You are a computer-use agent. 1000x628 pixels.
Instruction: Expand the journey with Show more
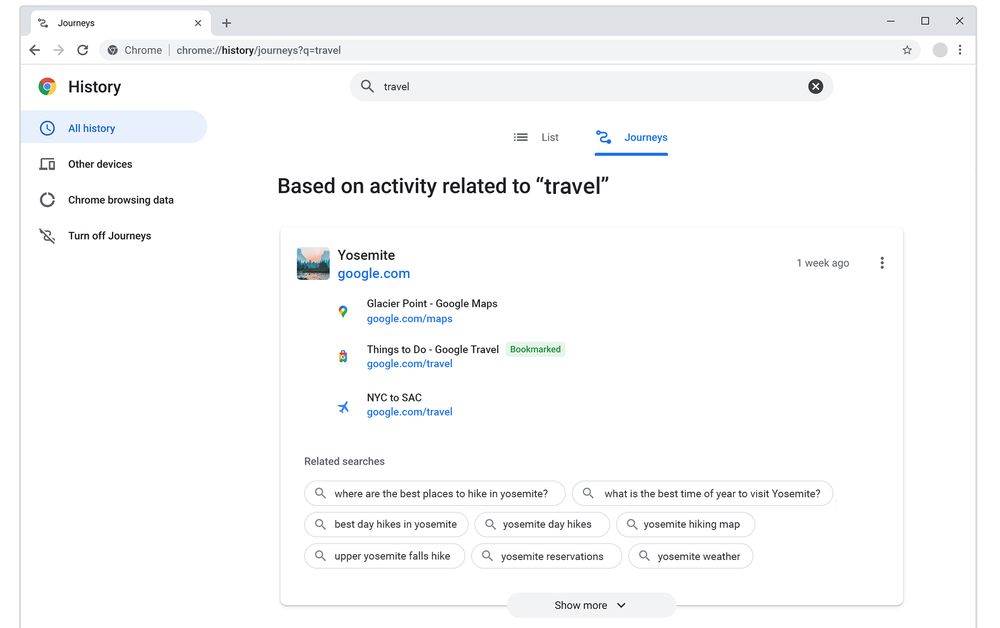coord(590,605)
